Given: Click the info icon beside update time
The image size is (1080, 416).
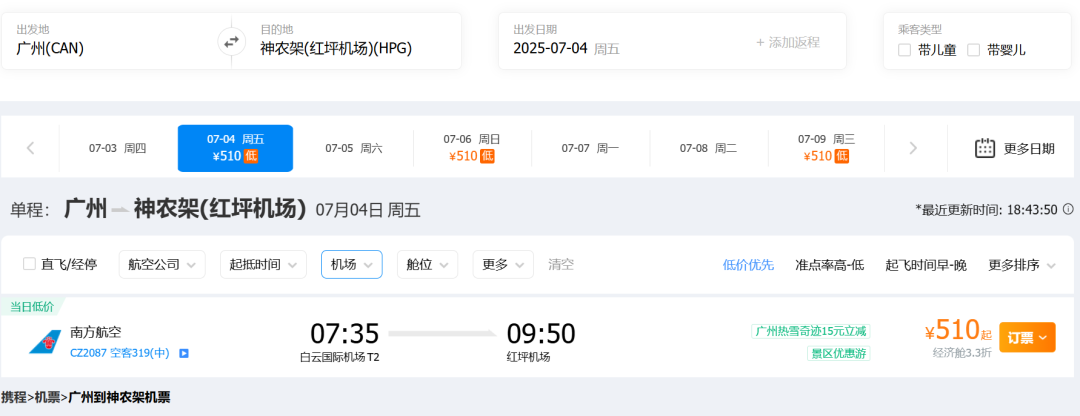Looking at the screenshot, I should (1068, 209).
